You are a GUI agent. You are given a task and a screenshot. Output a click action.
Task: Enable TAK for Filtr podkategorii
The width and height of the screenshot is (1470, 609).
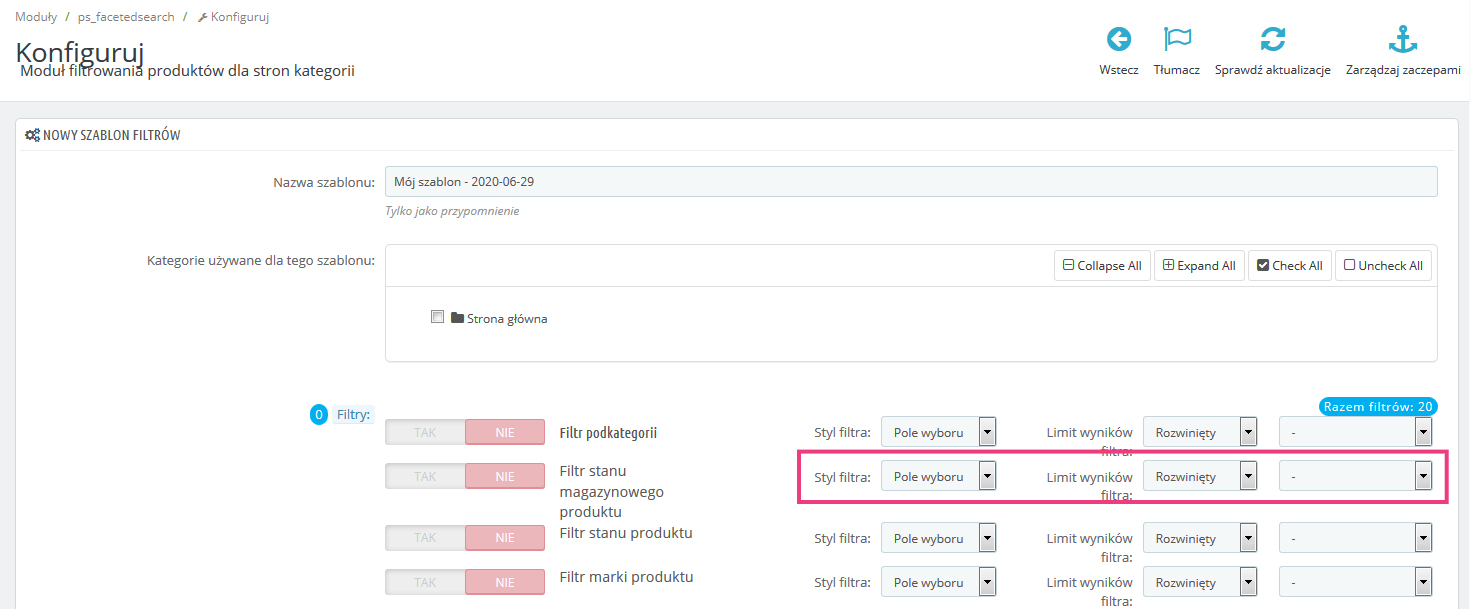coord(425,432)
